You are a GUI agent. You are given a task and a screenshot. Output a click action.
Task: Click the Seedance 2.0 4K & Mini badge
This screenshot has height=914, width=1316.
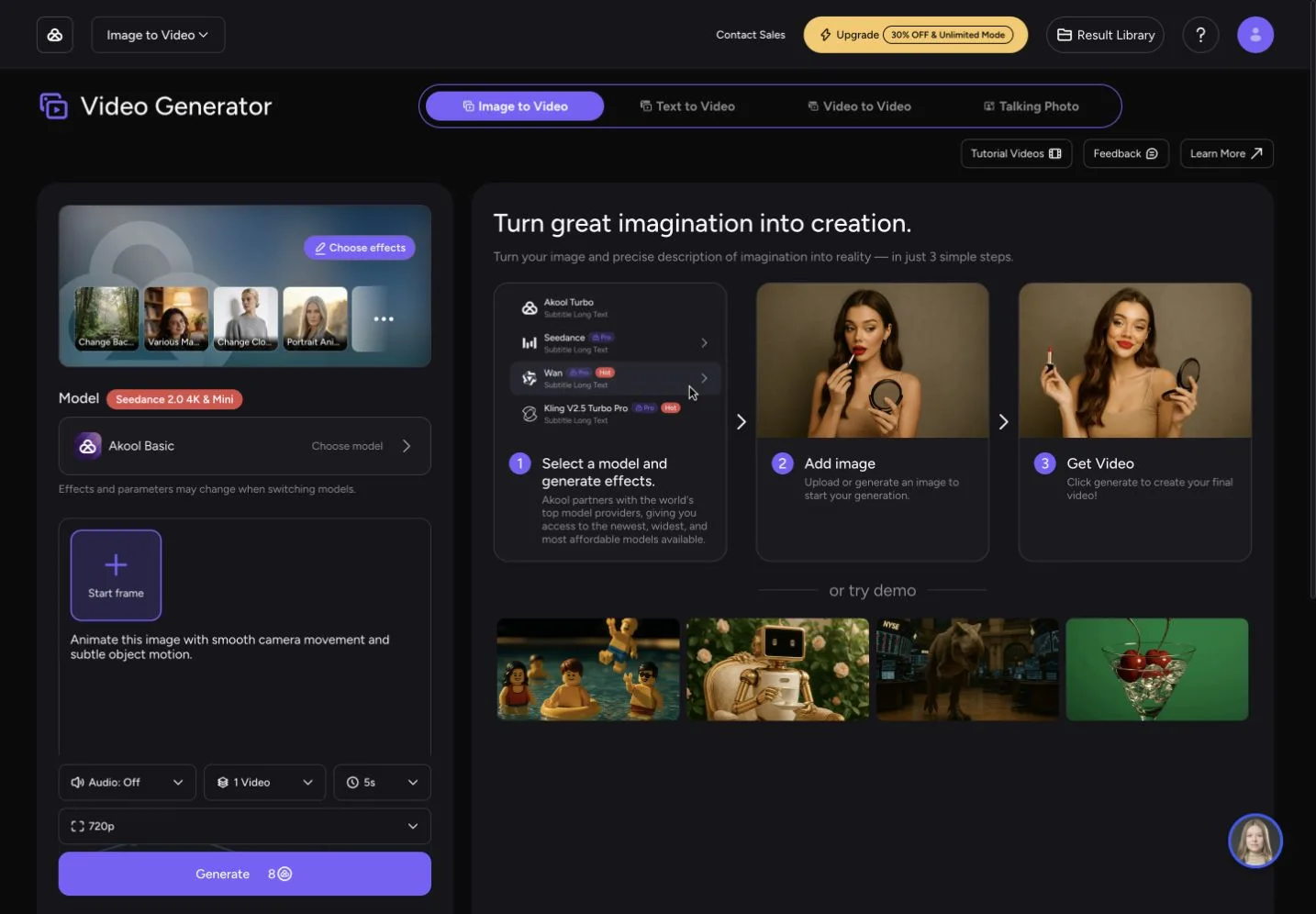tap(174, 399)
